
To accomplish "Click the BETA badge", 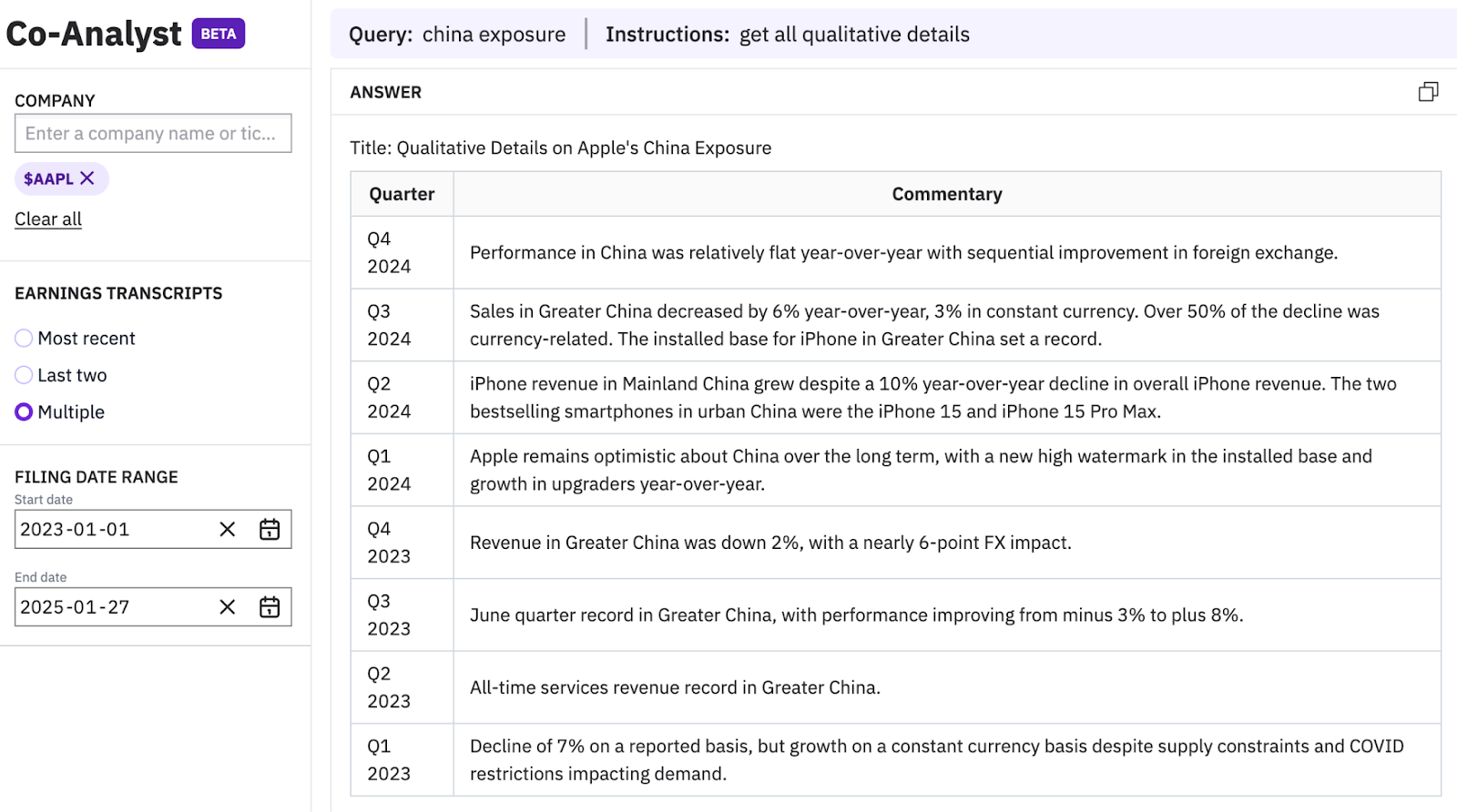I will [x=219, y=34].
